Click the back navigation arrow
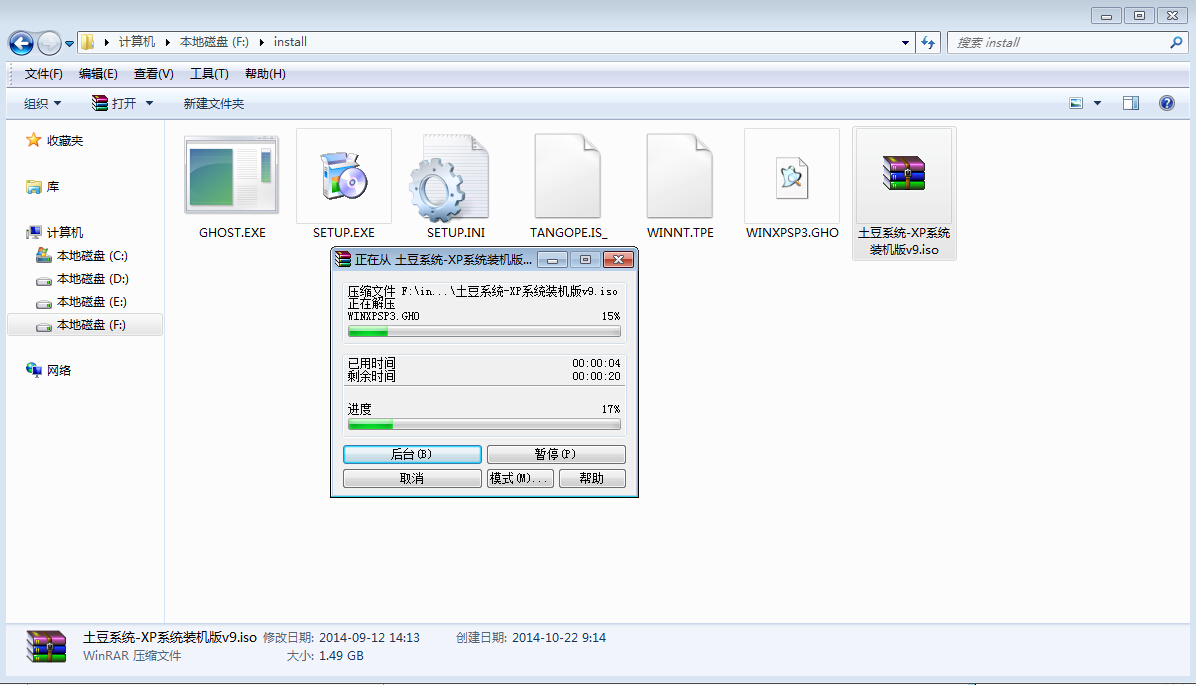The width and height of the screenshot is (1196, 685). pyautogui.click(x=22, y=43)
